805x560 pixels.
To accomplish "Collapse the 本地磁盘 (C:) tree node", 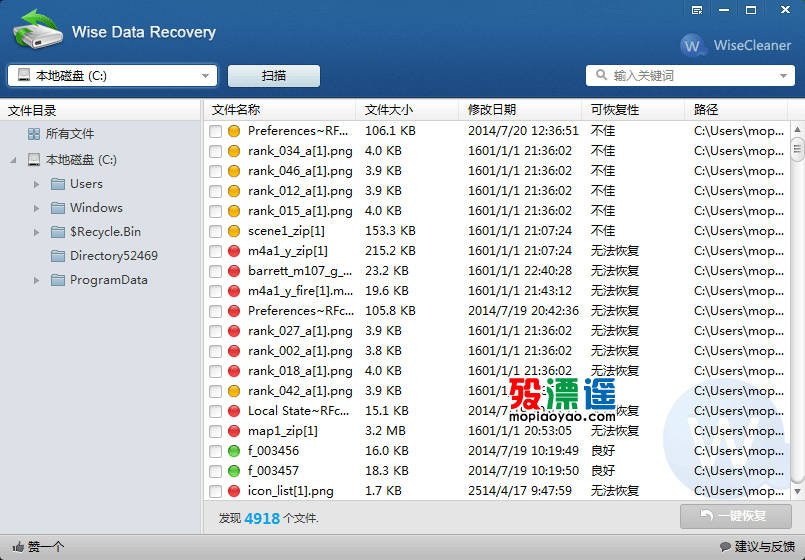I will pos(13,160).
